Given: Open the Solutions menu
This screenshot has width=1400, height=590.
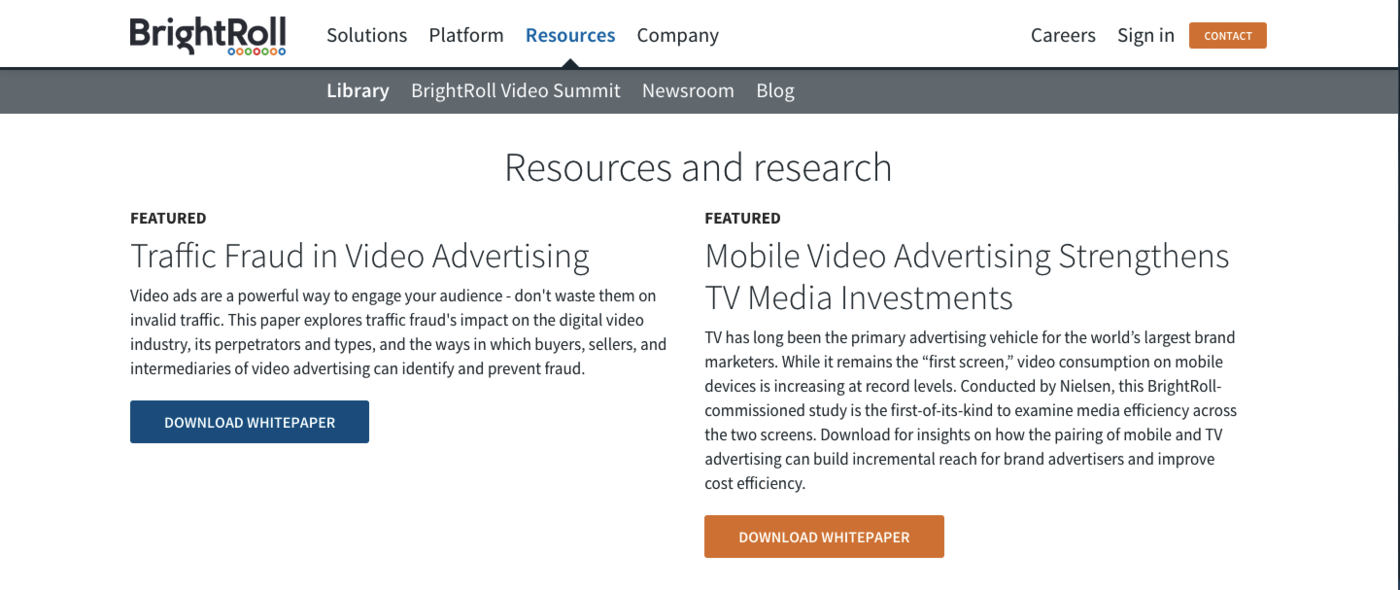Looking at the screenshot, I should 367,34.
